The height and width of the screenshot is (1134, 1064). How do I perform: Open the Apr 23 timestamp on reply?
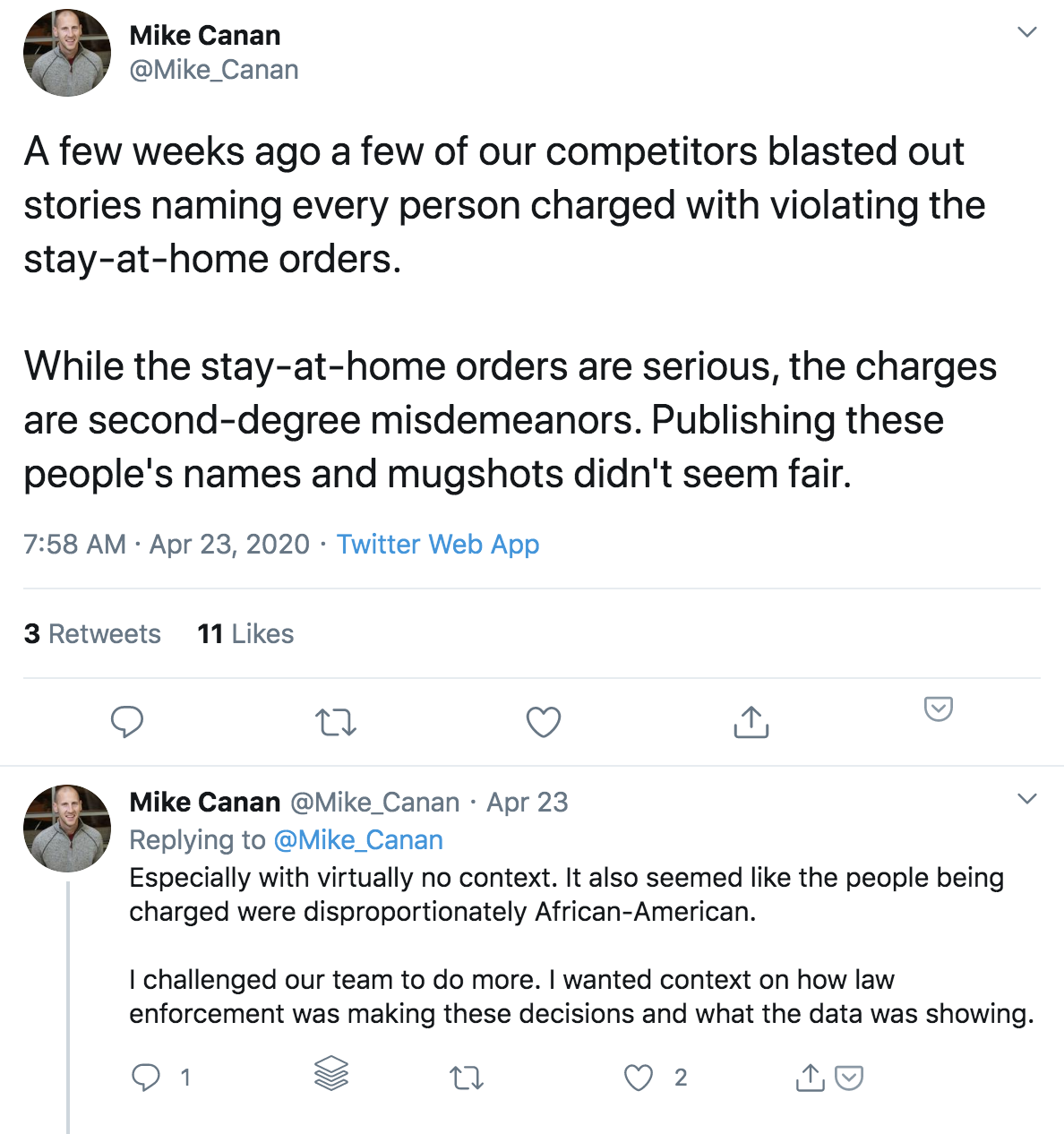coord(528,803)
